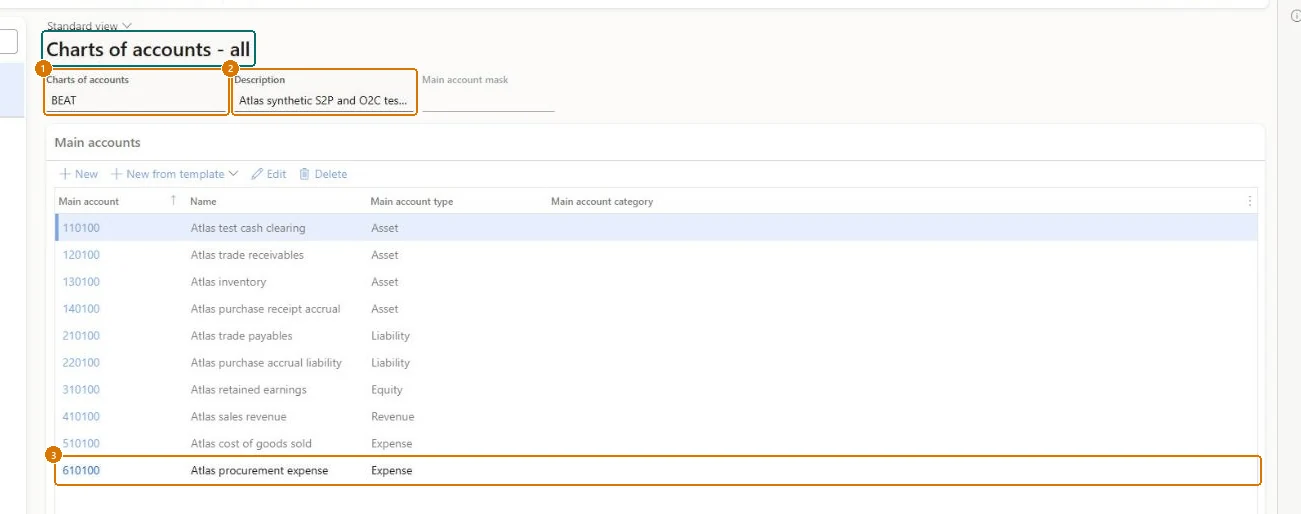Click the Edit button with pencil icon
This screenshot has width=1301, height=514.
[x=269, y=174]
